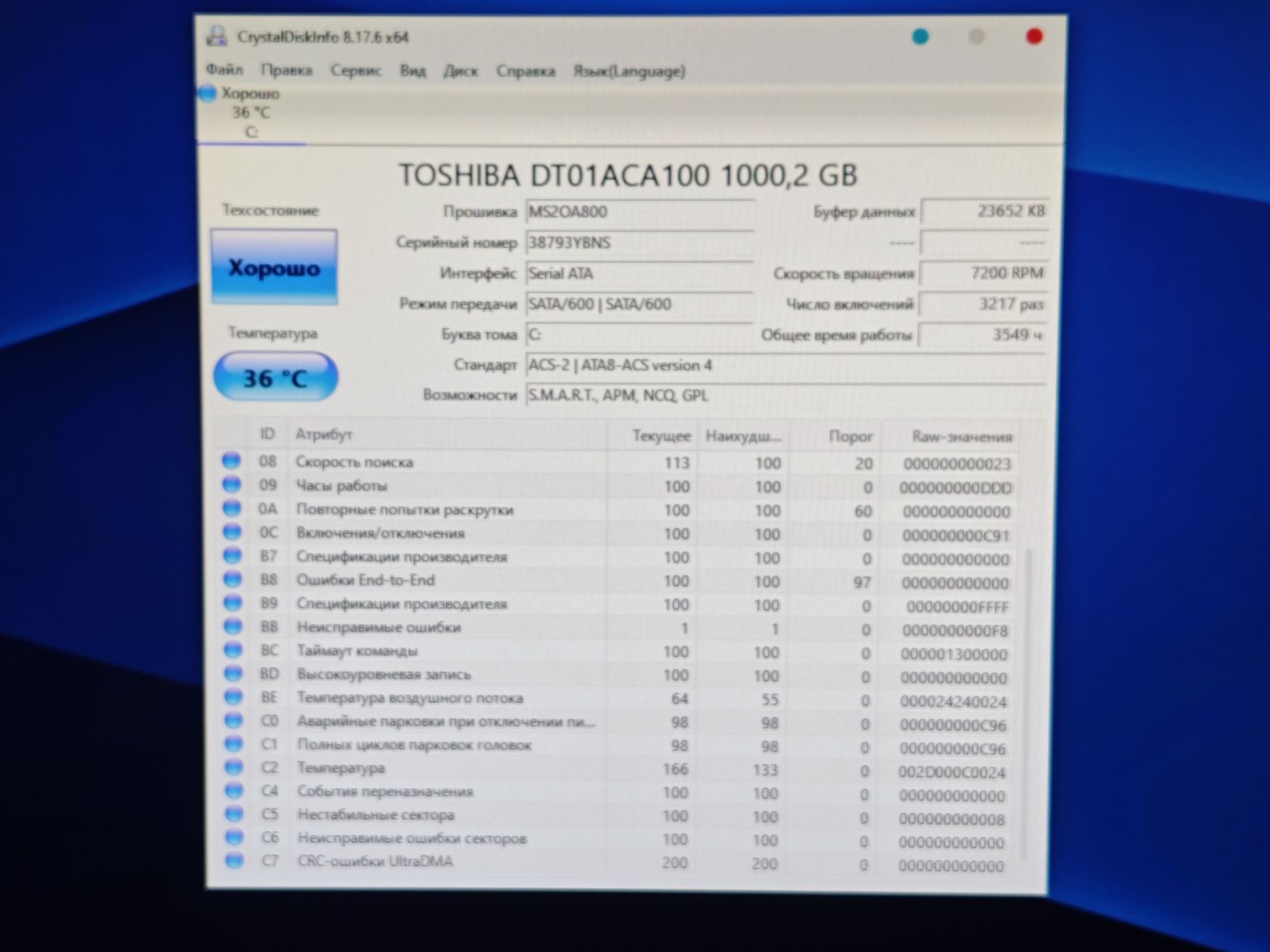Click status icon of row BE

pos(233,697)
